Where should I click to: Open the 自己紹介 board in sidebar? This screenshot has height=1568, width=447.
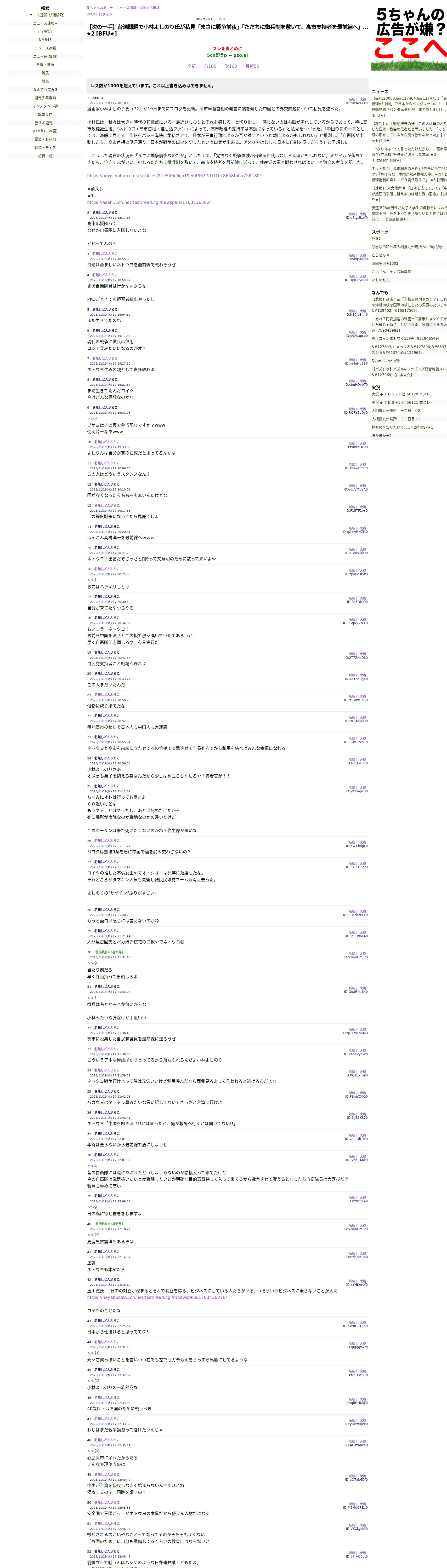click(45, 32)
